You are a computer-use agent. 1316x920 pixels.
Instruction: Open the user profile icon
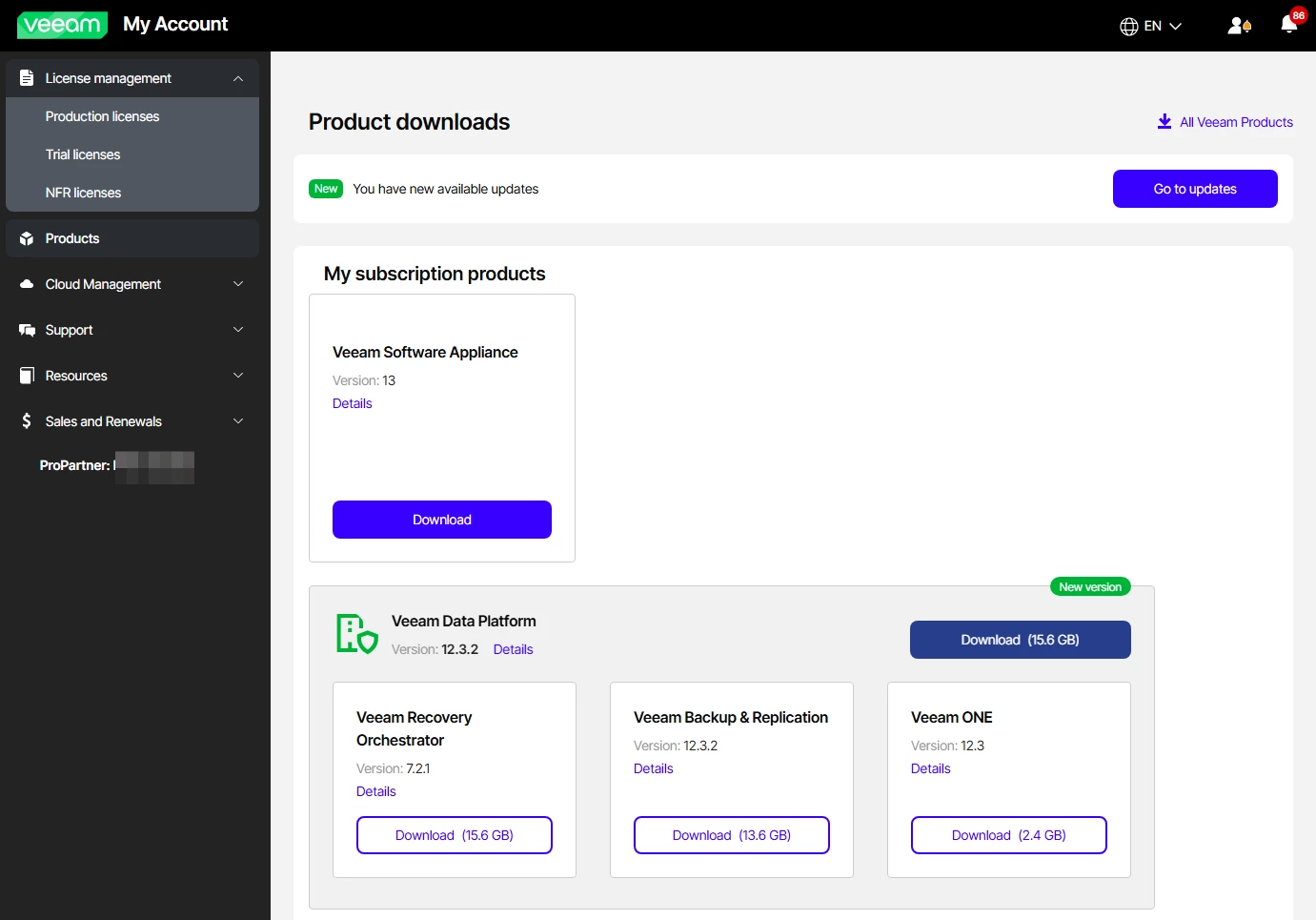coord(1238,26)
